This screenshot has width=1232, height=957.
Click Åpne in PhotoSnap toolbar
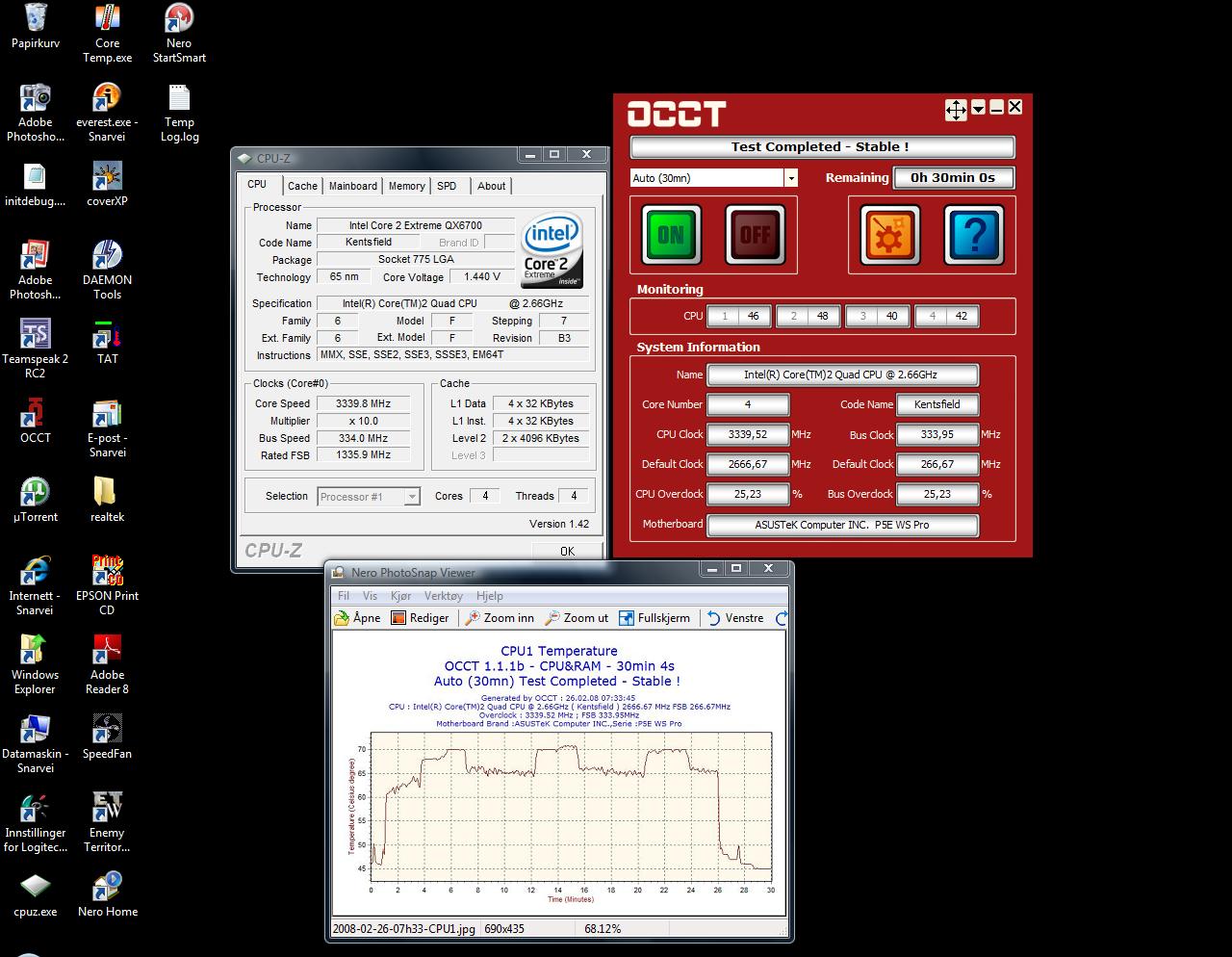(x=357, y=618)
